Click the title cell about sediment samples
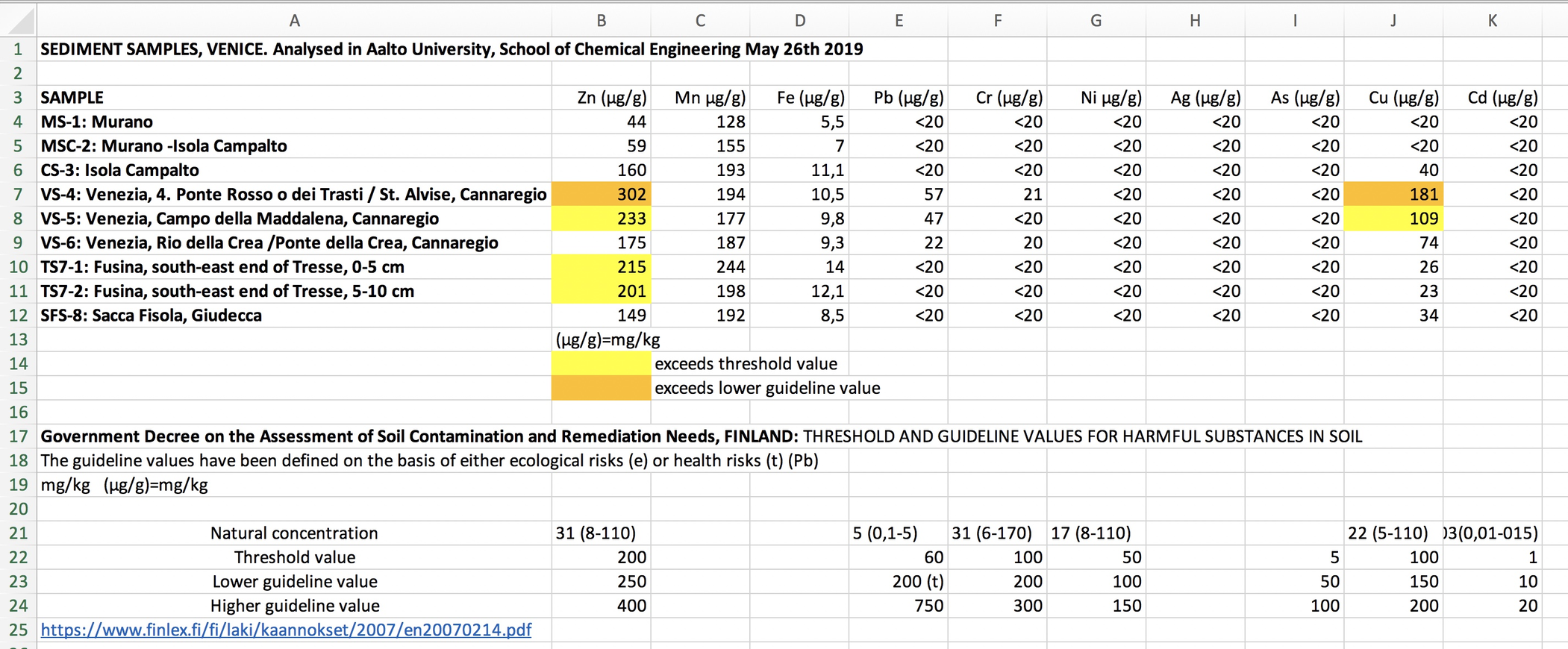 [x=451, y=49]
